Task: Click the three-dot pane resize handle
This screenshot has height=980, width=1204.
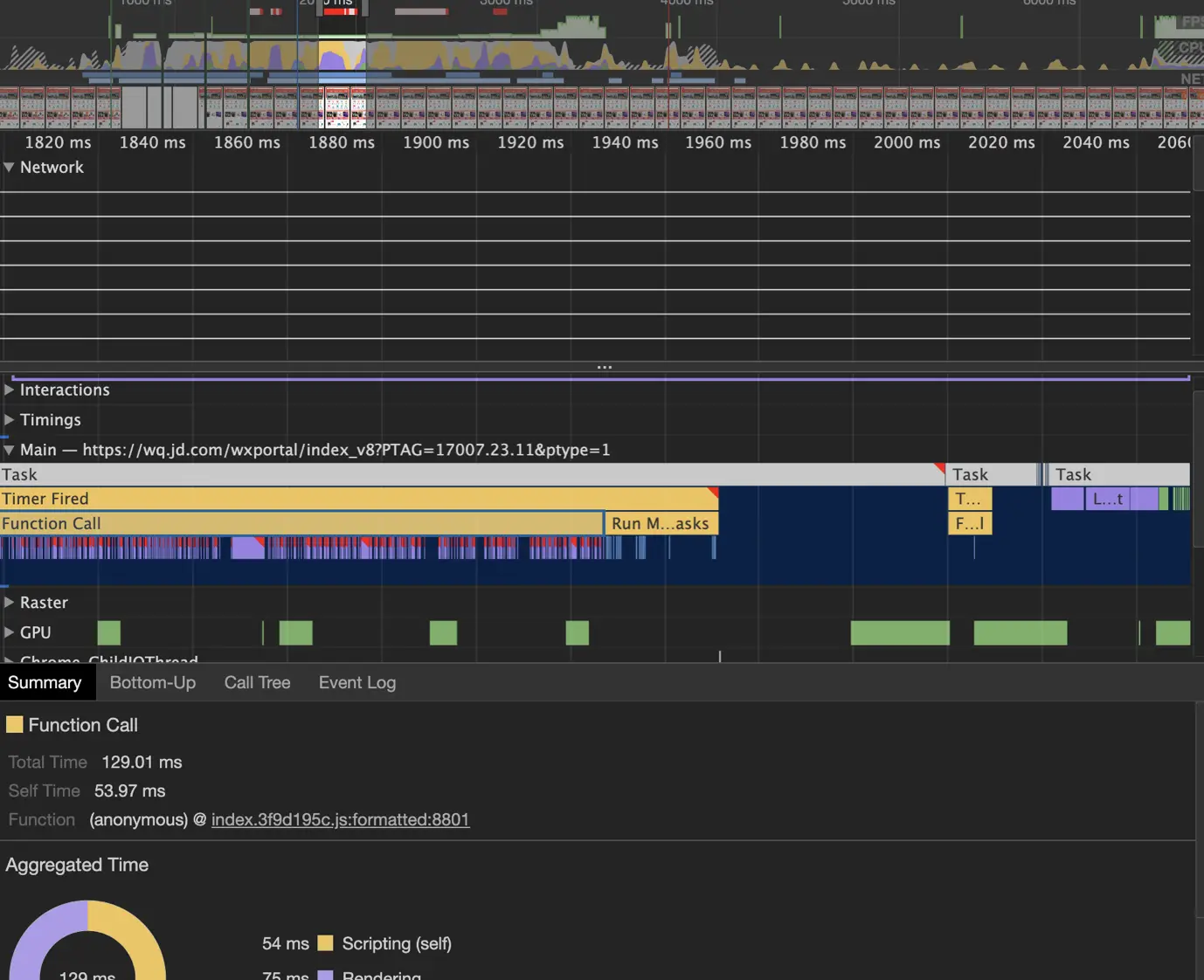Action: (x=604, y=367)
